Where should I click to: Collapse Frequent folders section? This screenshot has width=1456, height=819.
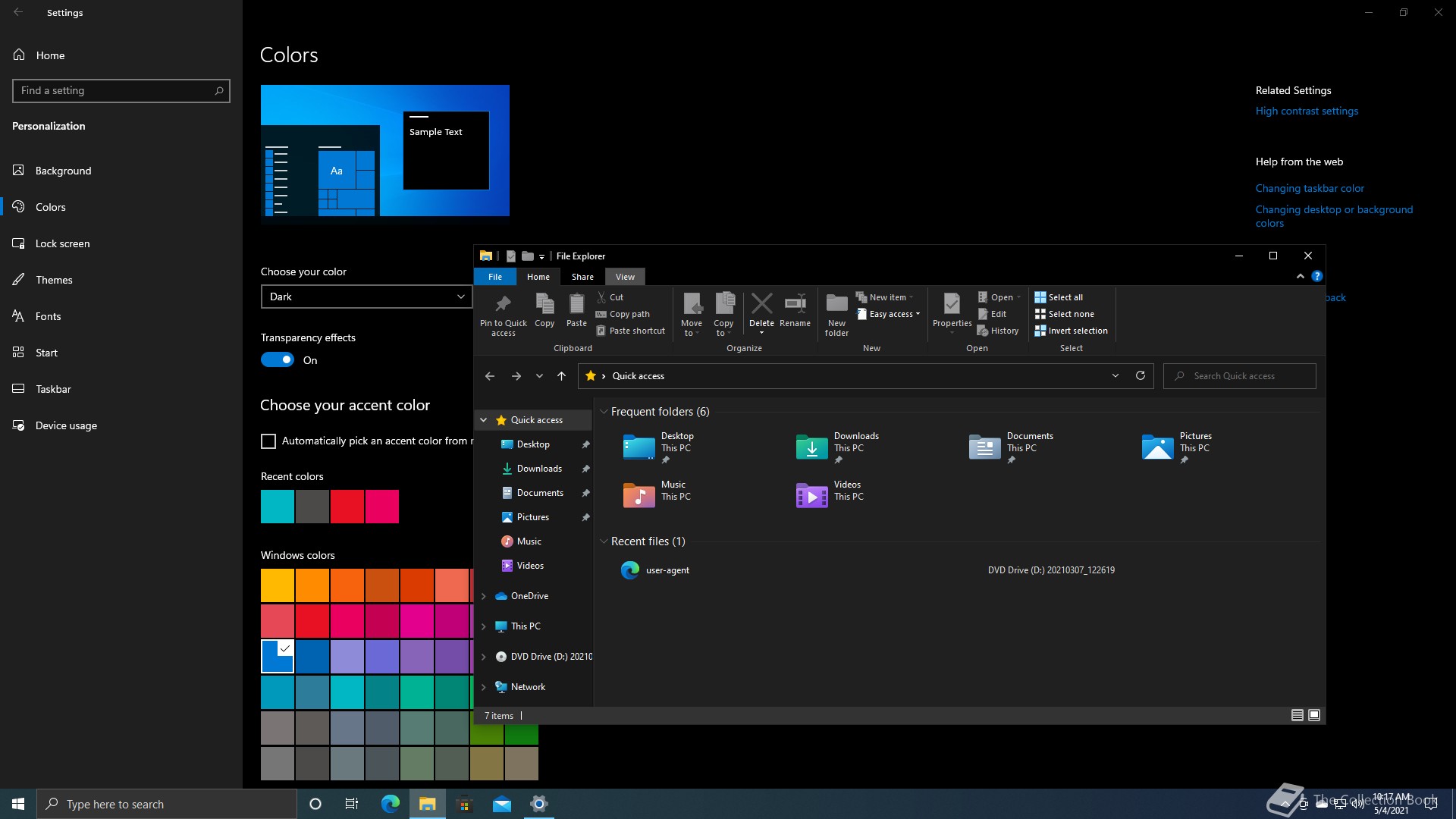604,412
